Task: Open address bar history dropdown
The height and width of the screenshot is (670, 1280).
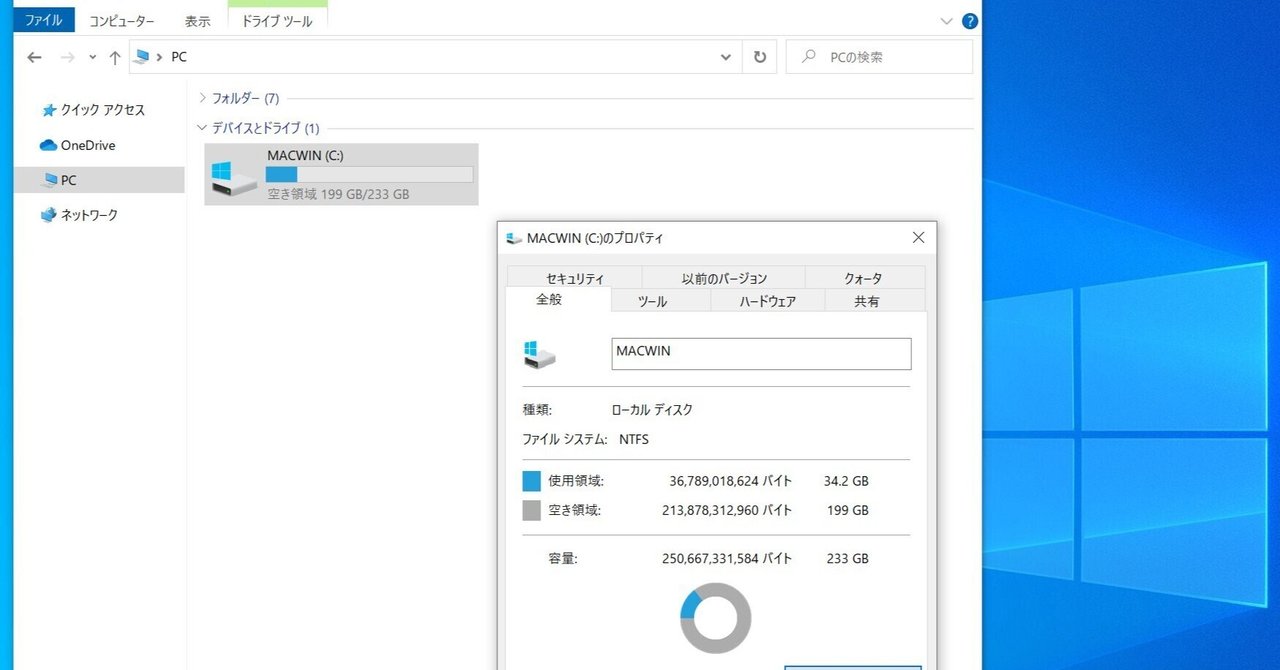Action: pos(726,57)
